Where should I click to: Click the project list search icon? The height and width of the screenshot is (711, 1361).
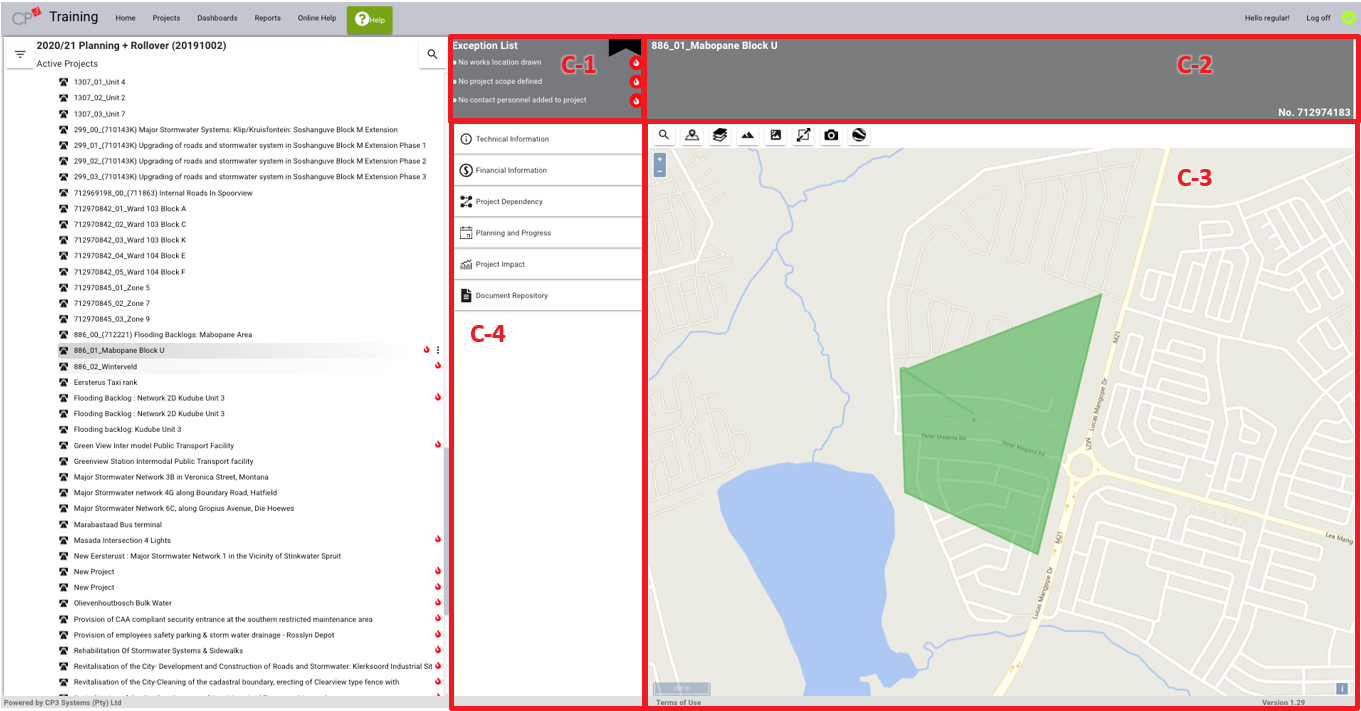click(x=432, y=54)
